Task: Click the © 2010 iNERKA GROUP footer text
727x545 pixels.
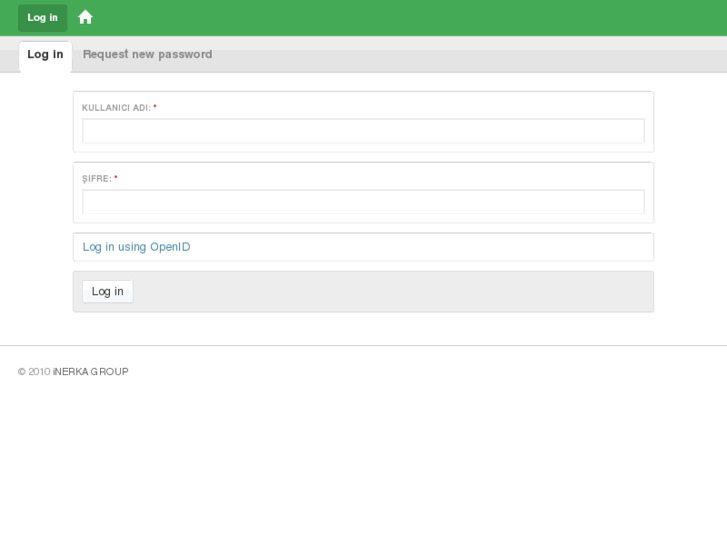Action: click(73, 372)
